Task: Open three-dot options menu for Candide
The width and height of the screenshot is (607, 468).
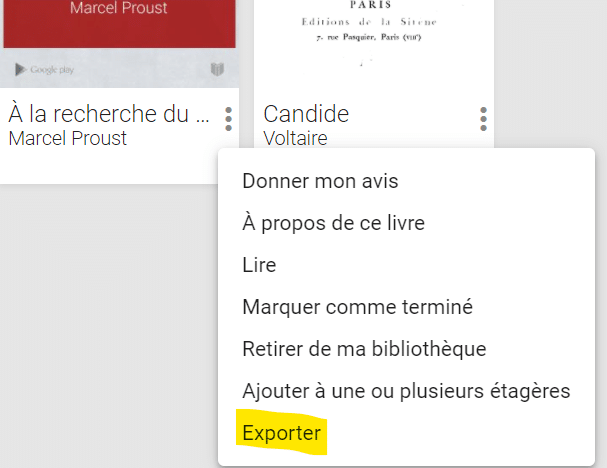Action: pos(483,119)
